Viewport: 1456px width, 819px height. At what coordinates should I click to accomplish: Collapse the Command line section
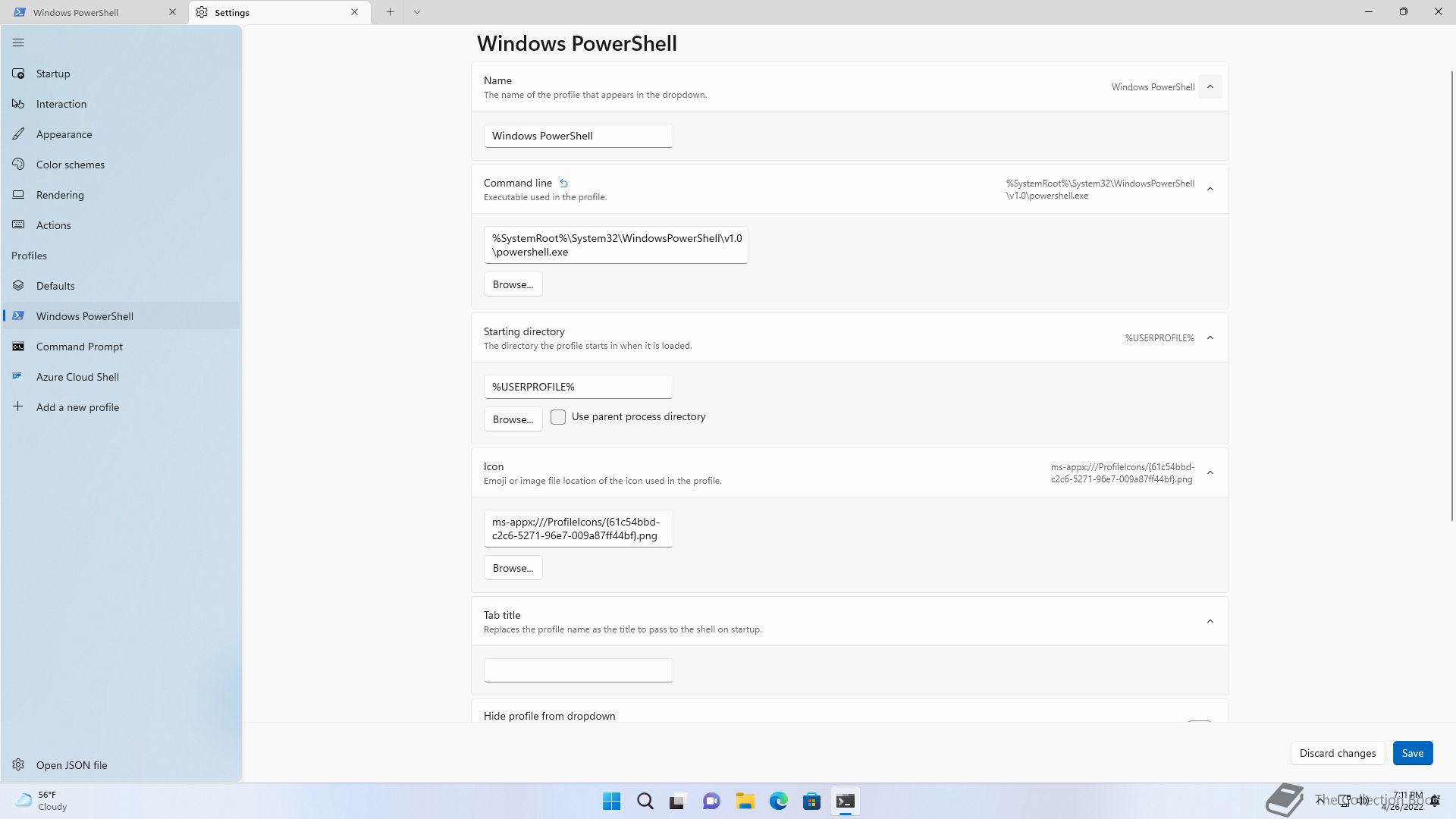[1210, 190]
